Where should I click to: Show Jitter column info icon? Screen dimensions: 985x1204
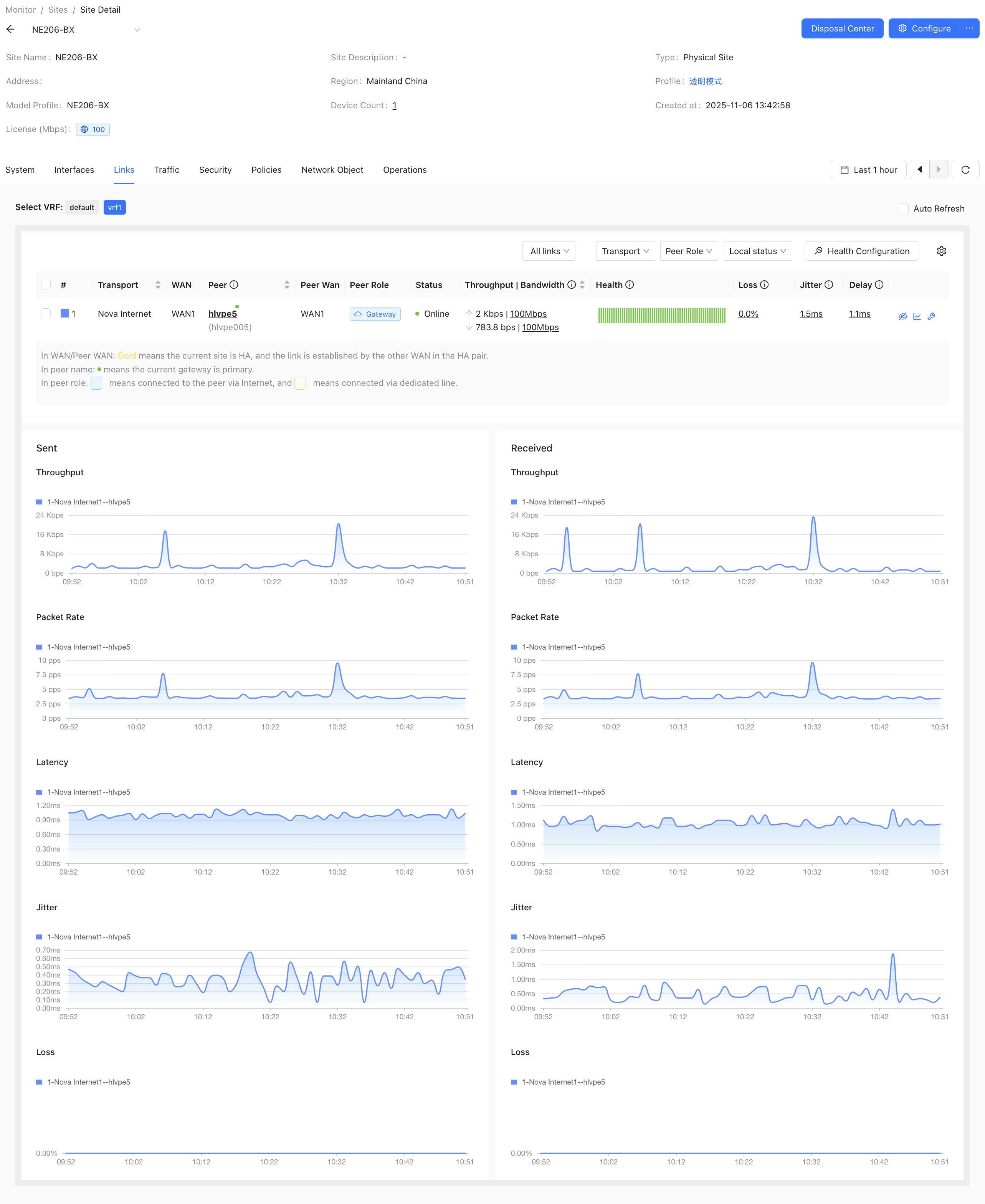pos(828,285)
